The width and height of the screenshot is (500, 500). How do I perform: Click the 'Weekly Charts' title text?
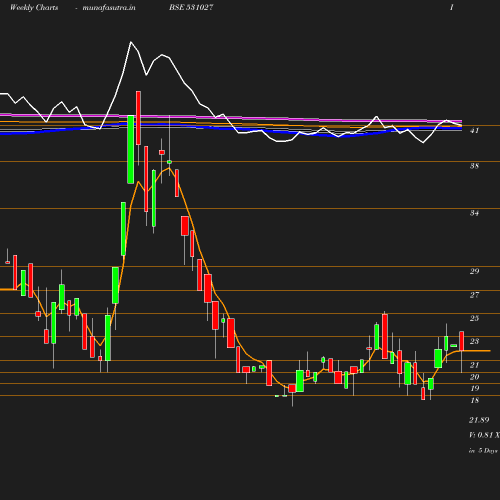34,7
